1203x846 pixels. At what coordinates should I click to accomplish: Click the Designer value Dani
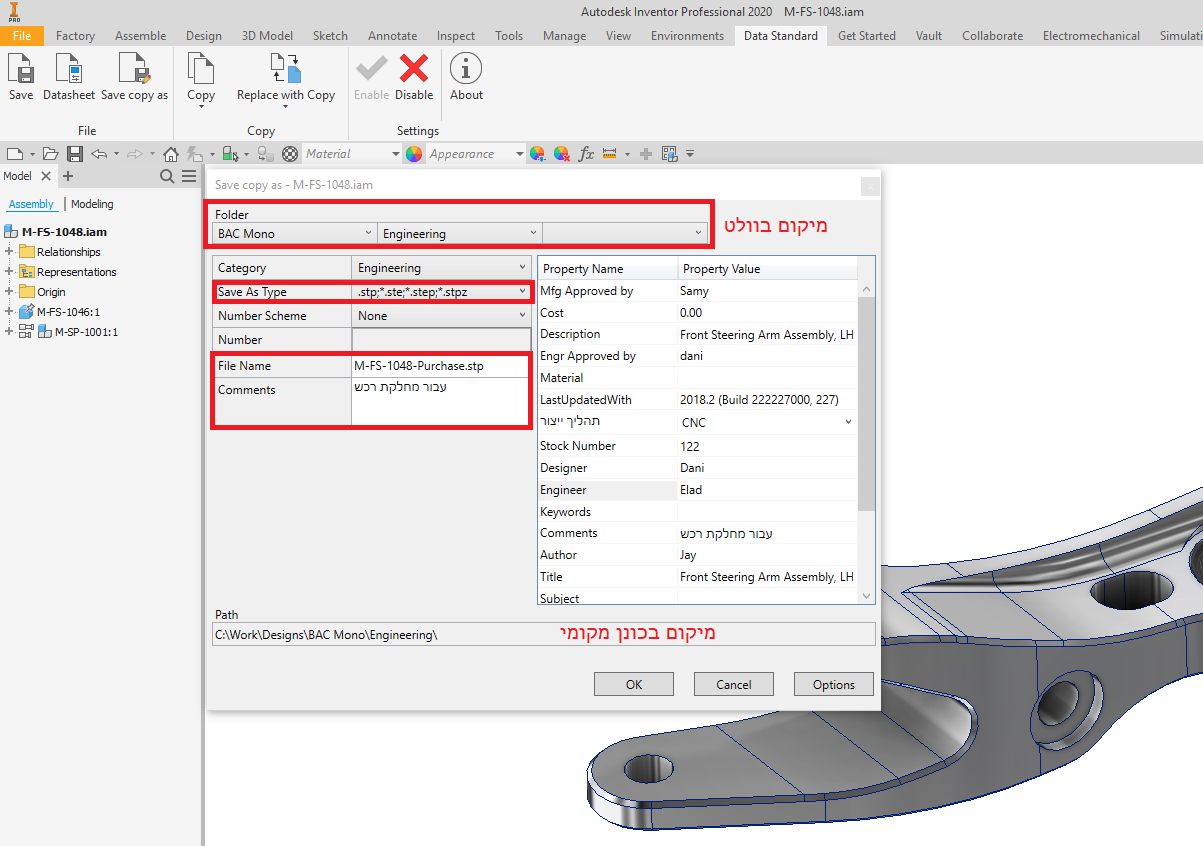tap(692, 468)
